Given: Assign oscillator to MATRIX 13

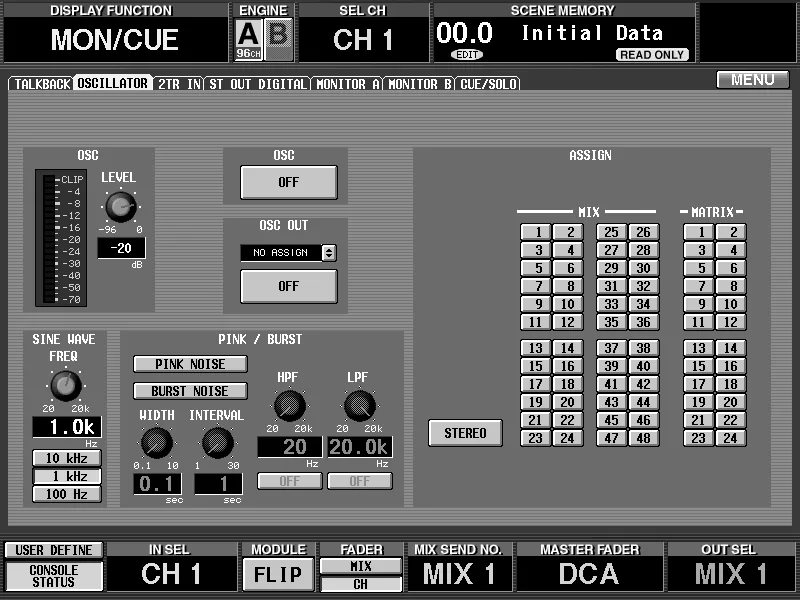Looking at the screenshot, I should (698, 348).
